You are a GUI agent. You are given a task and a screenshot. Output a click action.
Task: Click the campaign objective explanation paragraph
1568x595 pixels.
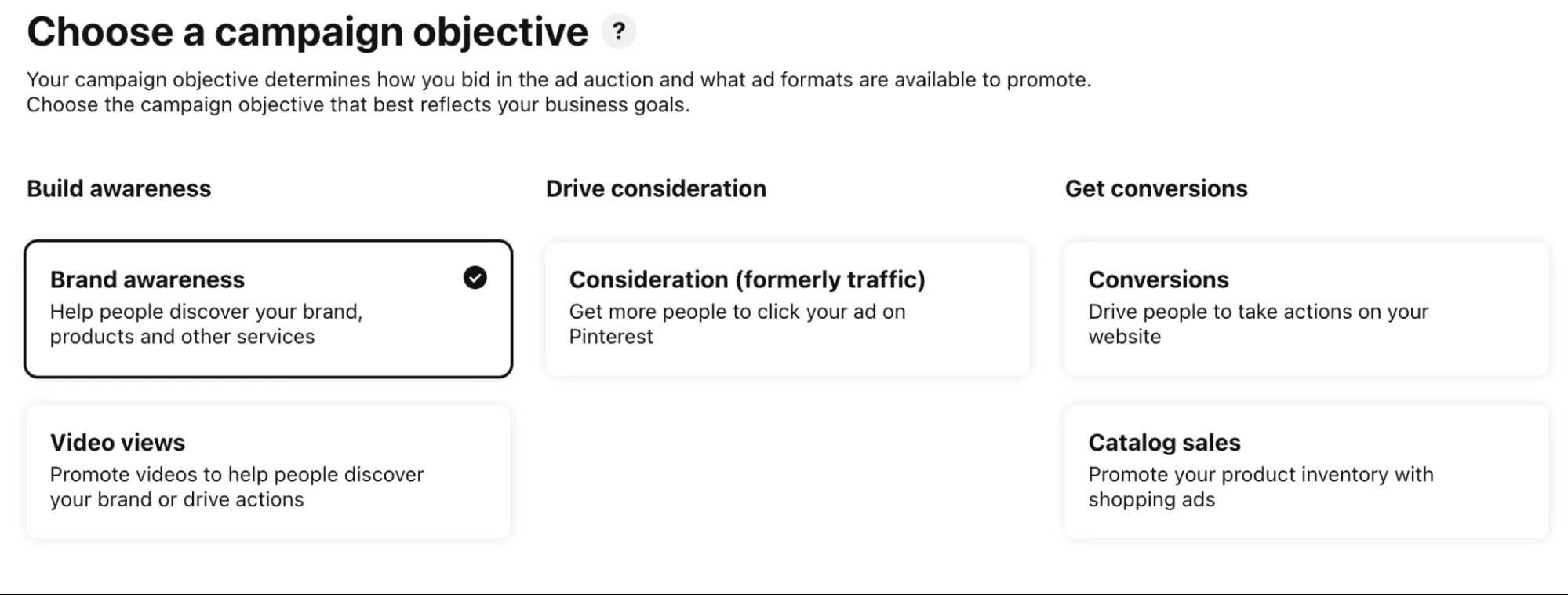click(558, 92)
